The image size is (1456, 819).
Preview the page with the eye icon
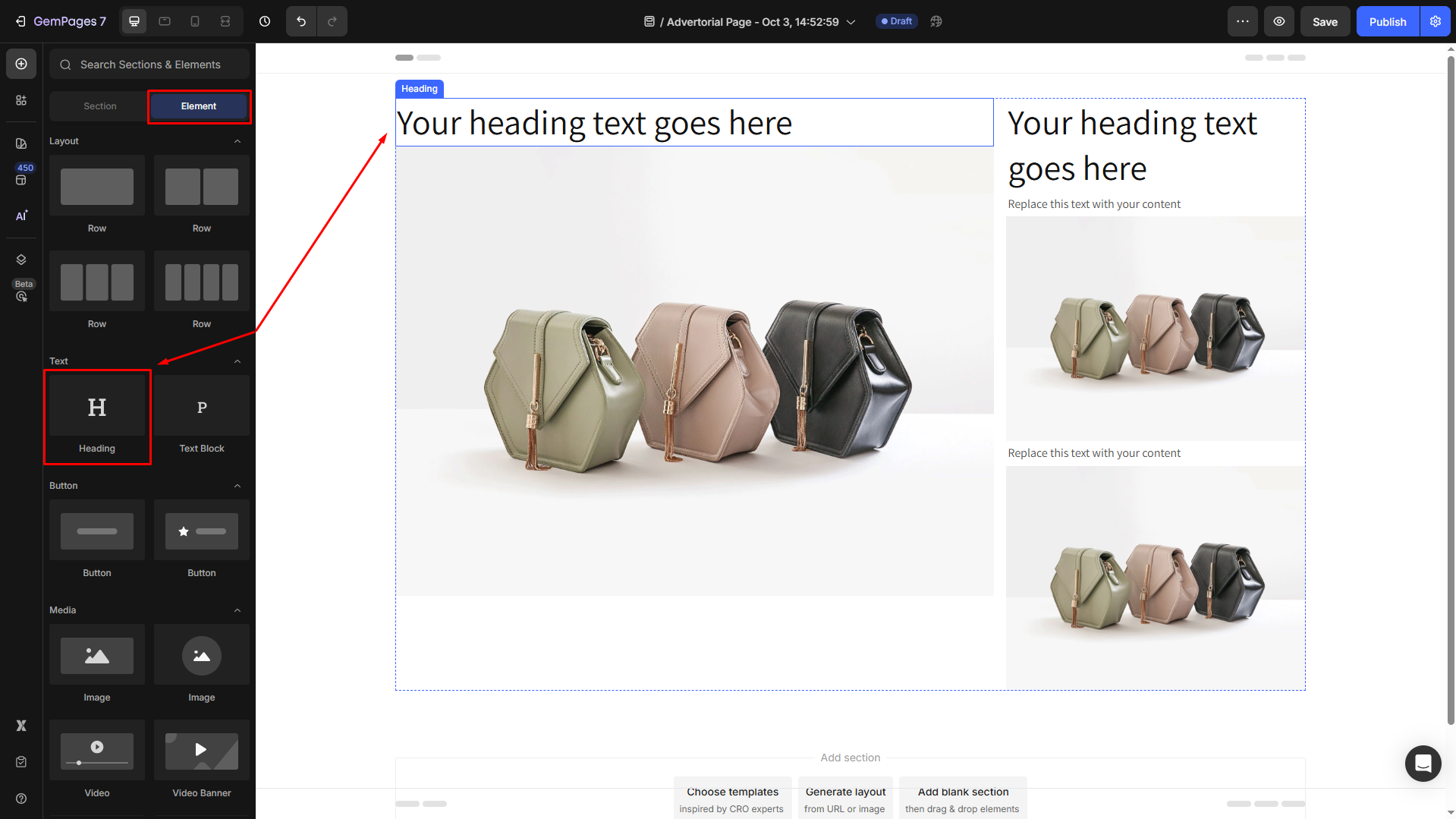pyautogui.click(x=1279, y=21)
